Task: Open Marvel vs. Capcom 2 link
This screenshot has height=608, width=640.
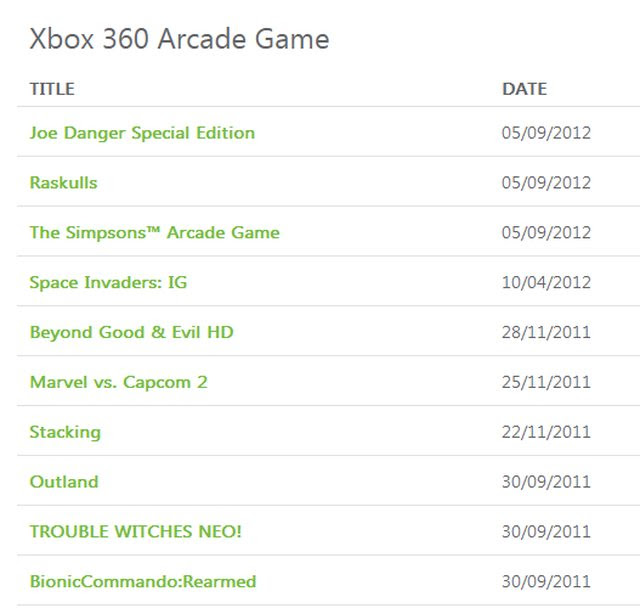Action: point(119,382)
